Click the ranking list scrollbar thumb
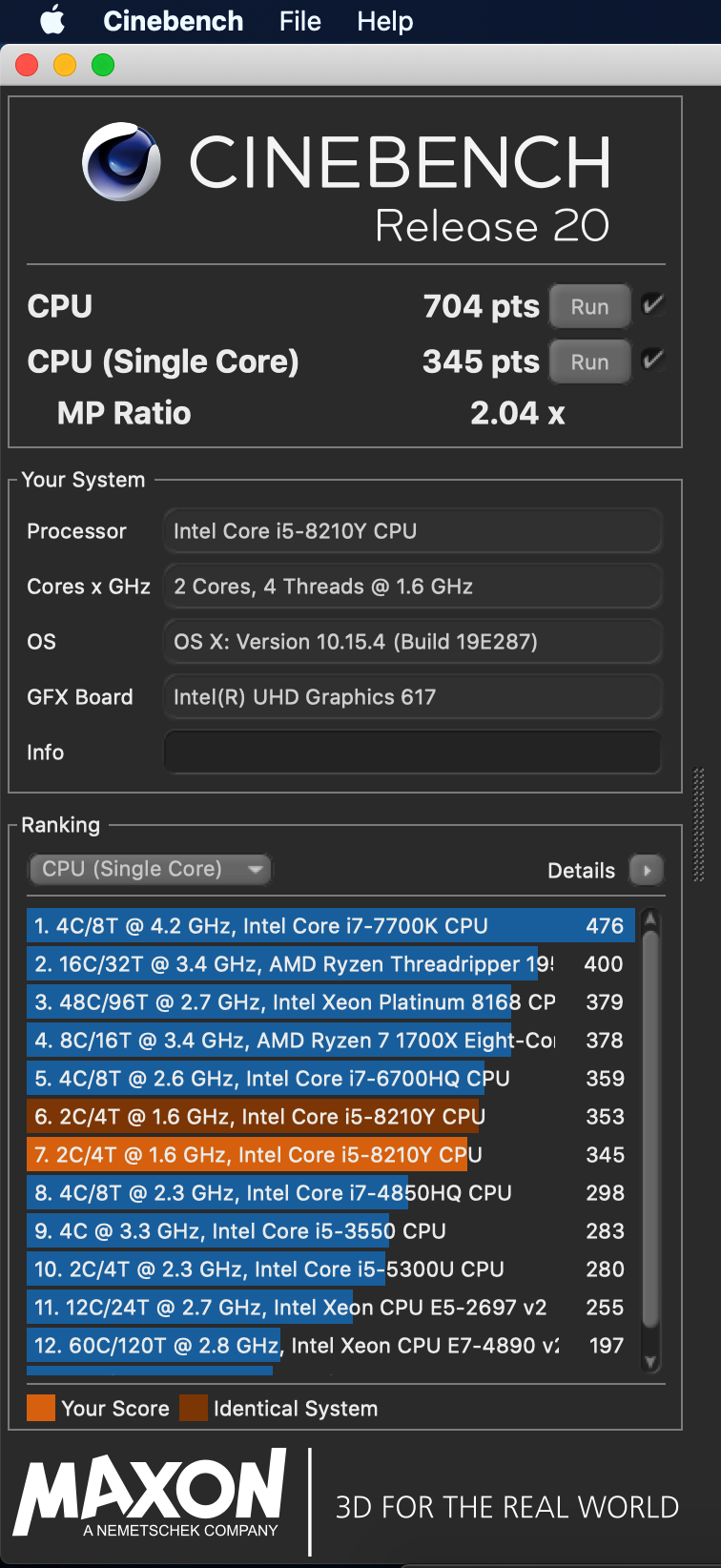Image resolution: width=721 pixels, height=1568 pixels. click(650, 1130)
